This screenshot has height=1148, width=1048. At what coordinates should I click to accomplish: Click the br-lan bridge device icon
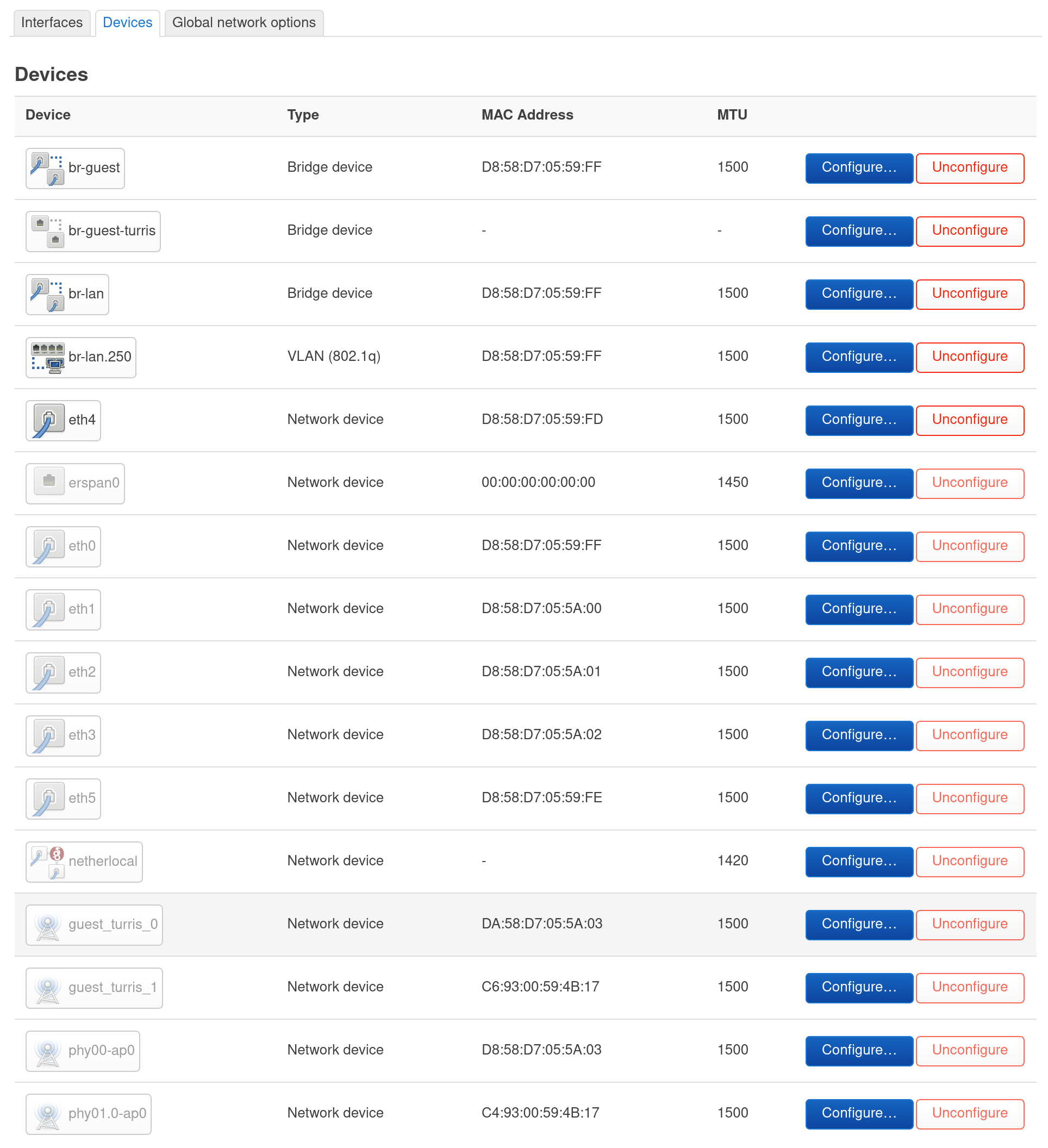(45, 295)
